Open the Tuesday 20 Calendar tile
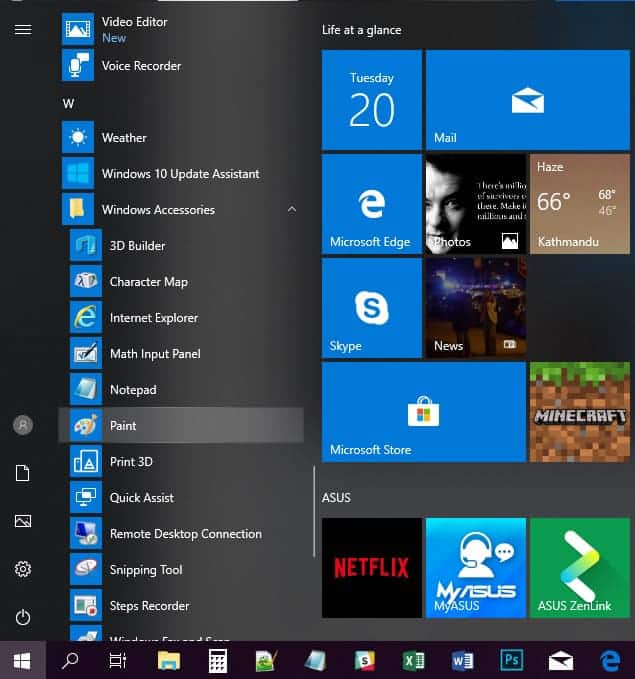This screenshot has height=679, width=635. 372,100
